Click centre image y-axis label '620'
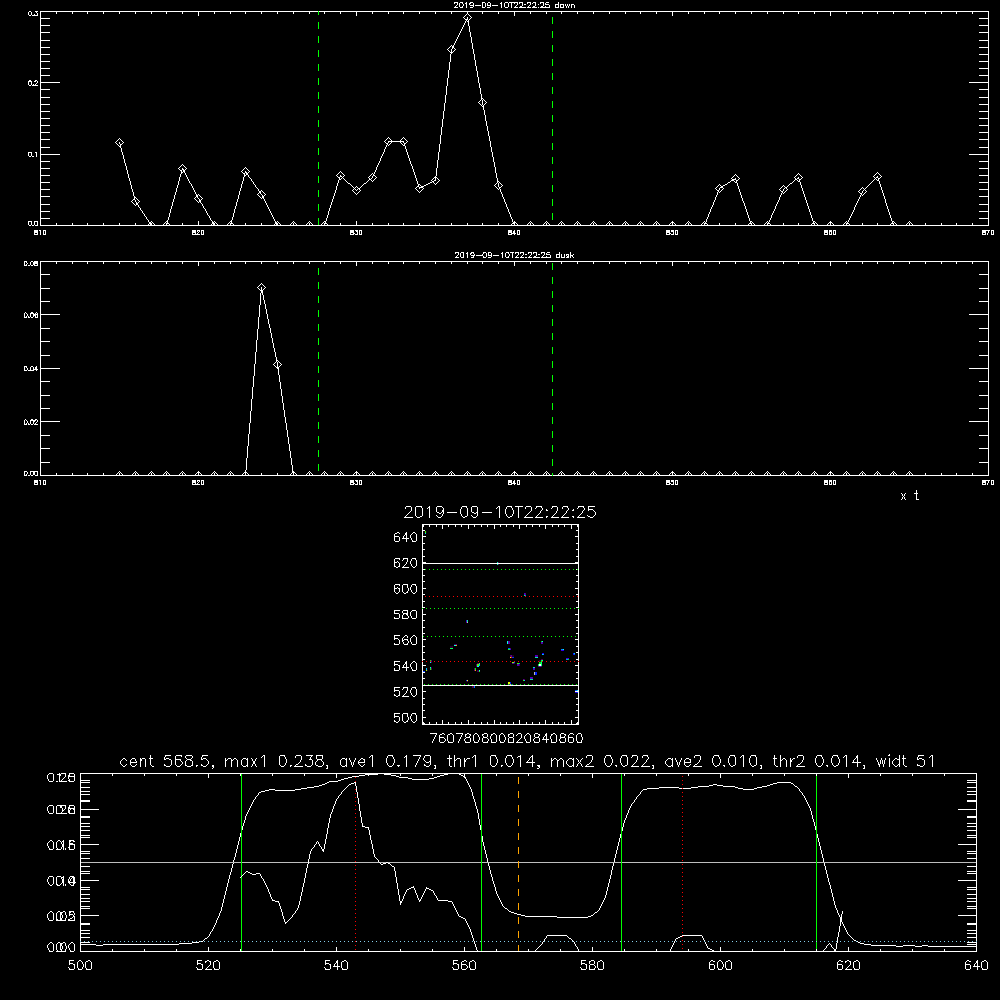Viewport: 1000px width, 1000px height. (406, 563)
